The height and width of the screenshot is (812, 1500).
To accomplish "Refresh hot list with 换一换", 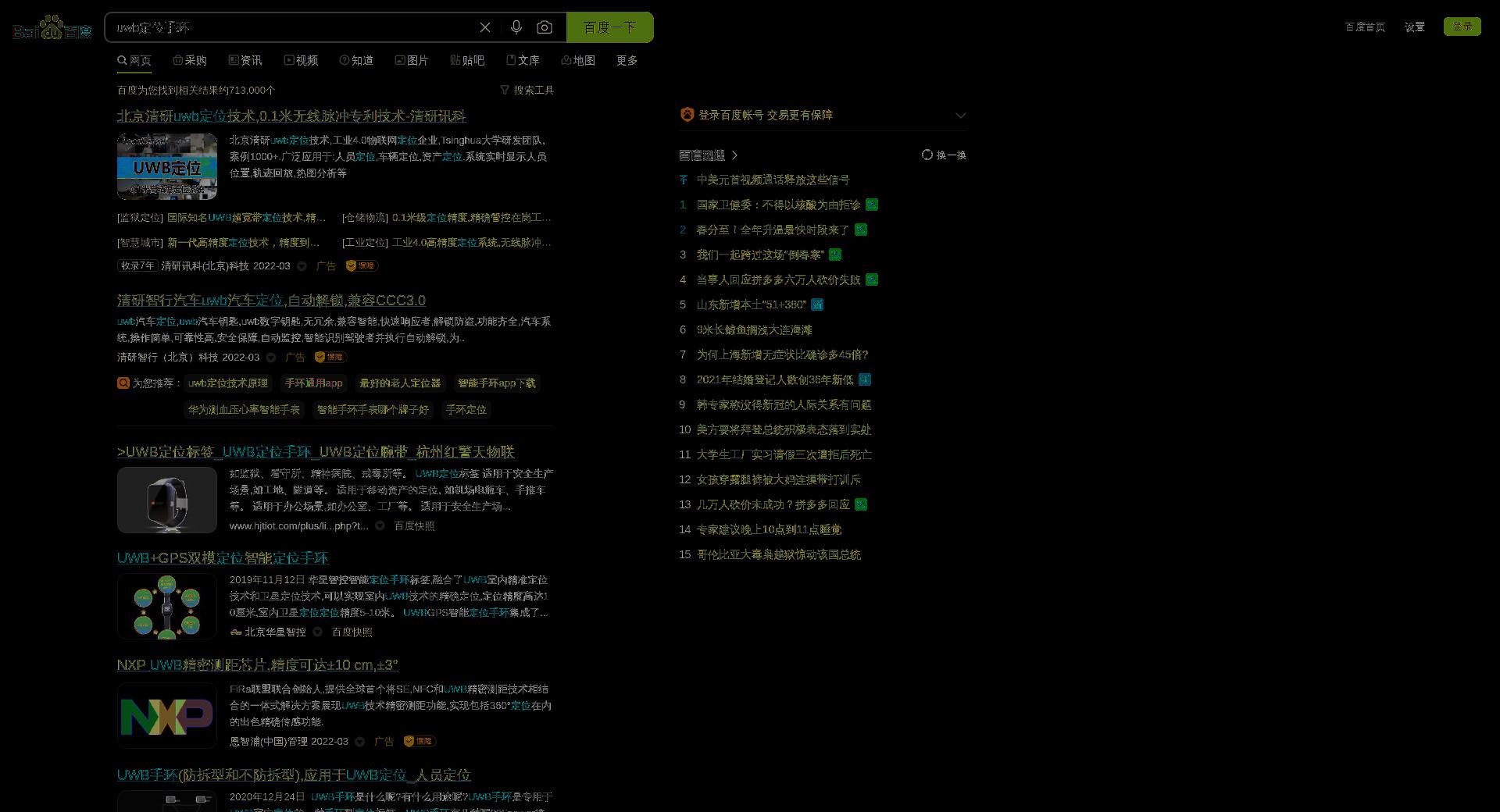I will tap(944, 155).
